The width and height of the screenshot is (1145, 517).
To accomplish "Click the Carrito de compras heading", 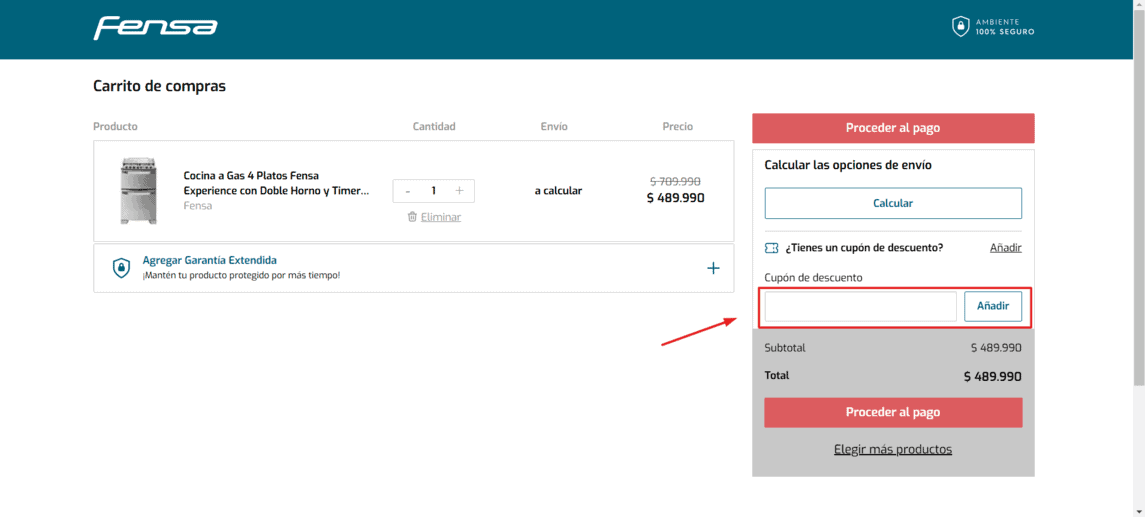I will (x=159, y=86).
